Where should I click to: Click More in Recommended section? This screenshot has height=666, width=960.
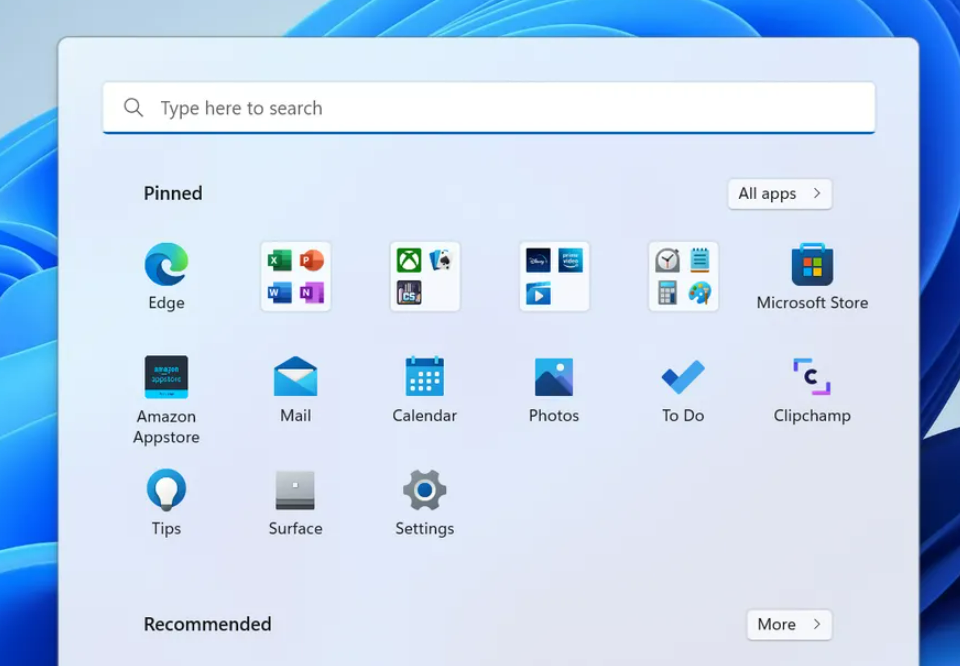pyautogui.click(x=789, y=624)
